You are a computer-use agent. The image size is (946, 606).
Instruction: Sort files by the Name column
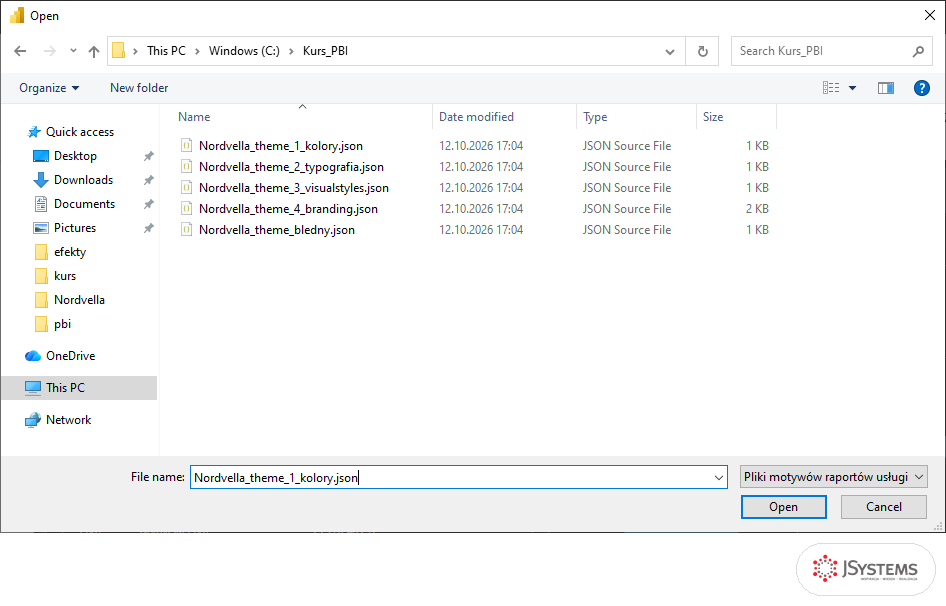coord(194,117)
